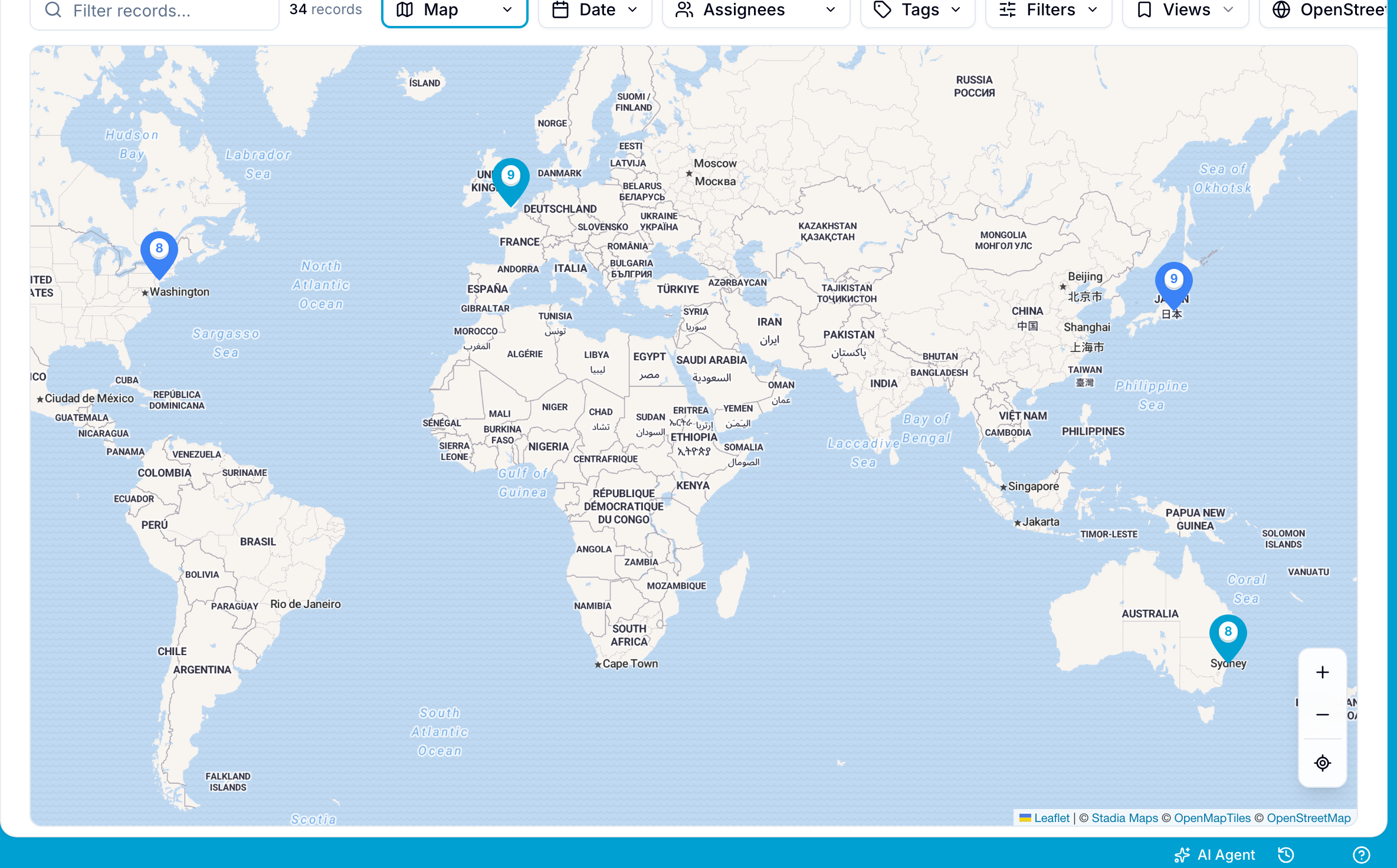Click the chevron arrow on Map selector
Viewport: 1397px width, 868px height.
(507, 10)
